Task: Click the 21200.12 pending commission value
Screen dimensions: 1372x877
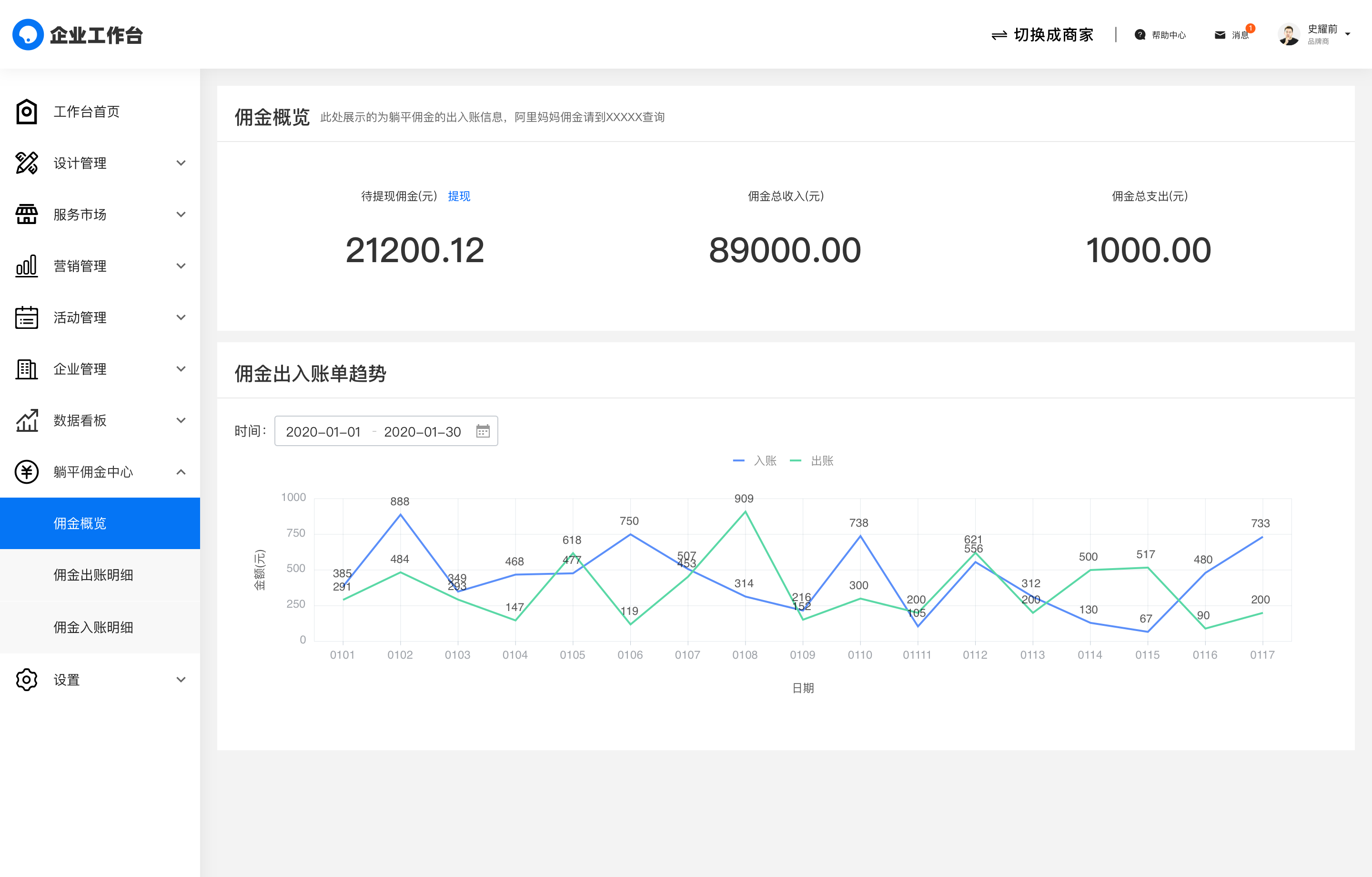Action: pos(415,250)
